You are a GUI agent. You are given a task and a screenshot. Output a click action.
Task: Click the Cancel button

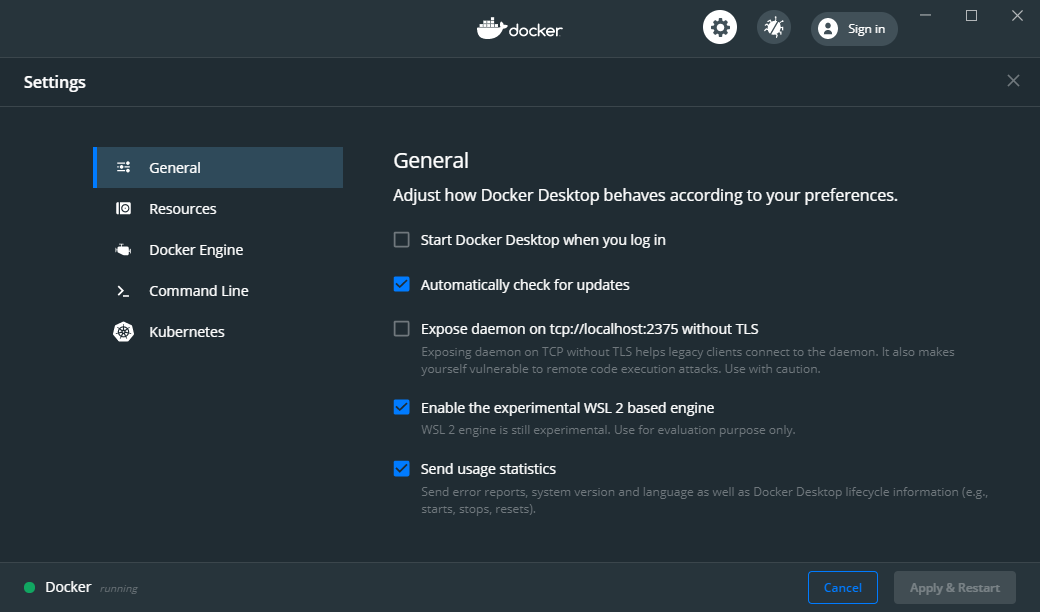coord(842,587)
